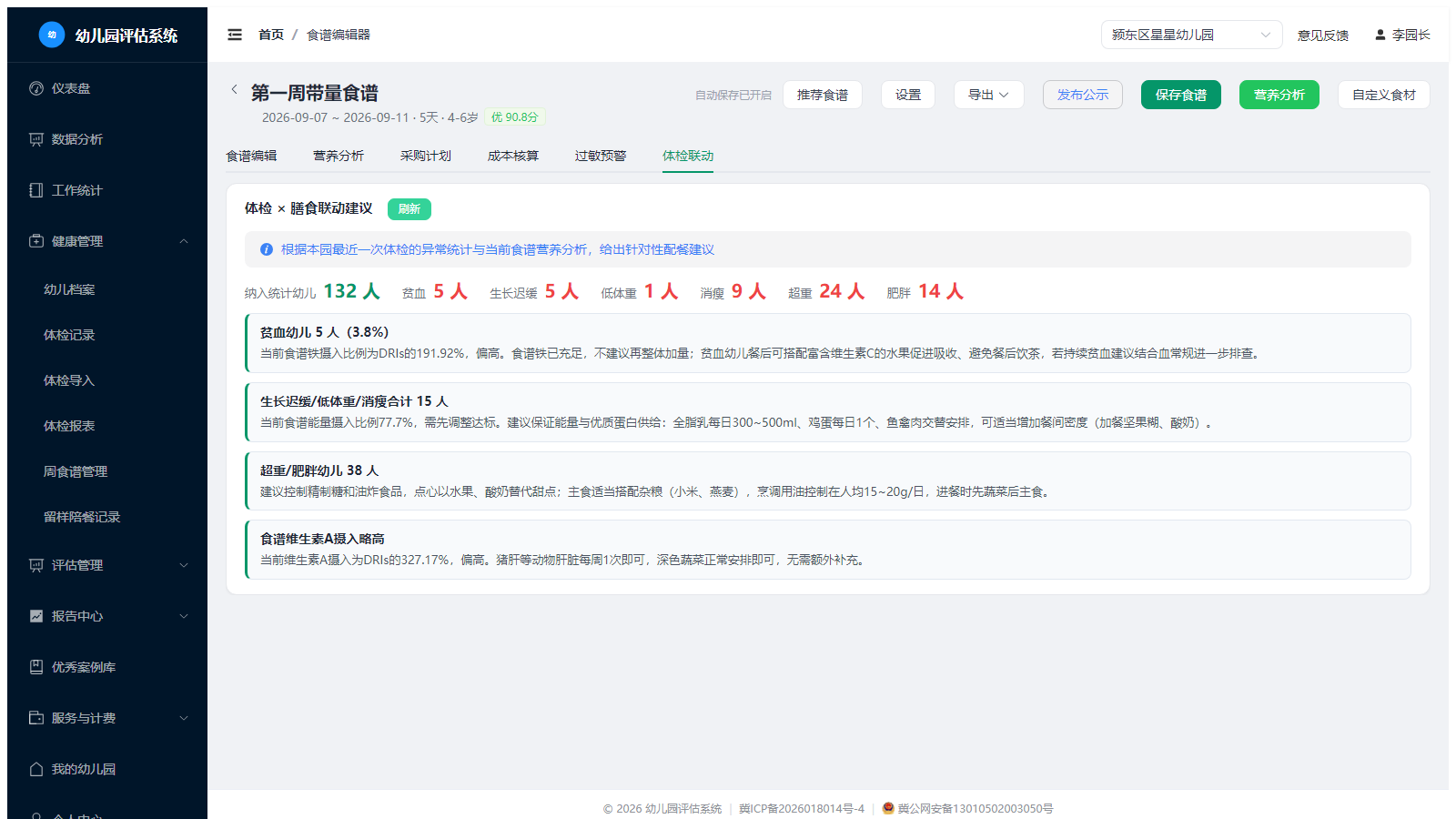Open the 采购计划 tab
Viewport: 1456px width, 819px height.
click(x=426, y=156)
